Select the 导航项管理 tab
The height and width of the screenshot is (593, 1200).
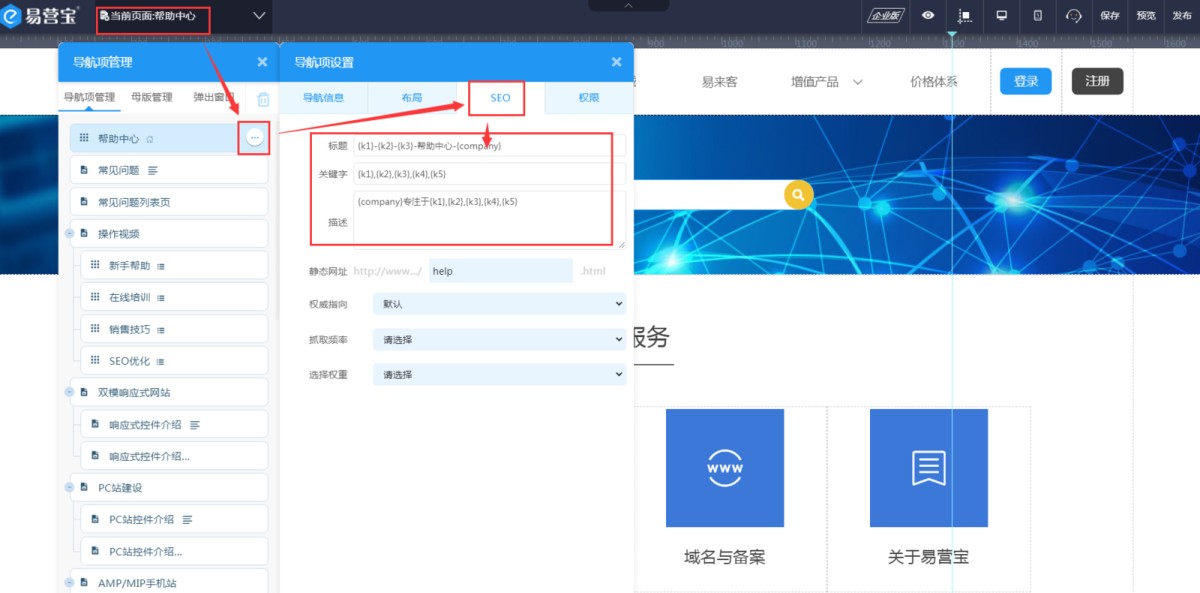[x=89, y=98]
